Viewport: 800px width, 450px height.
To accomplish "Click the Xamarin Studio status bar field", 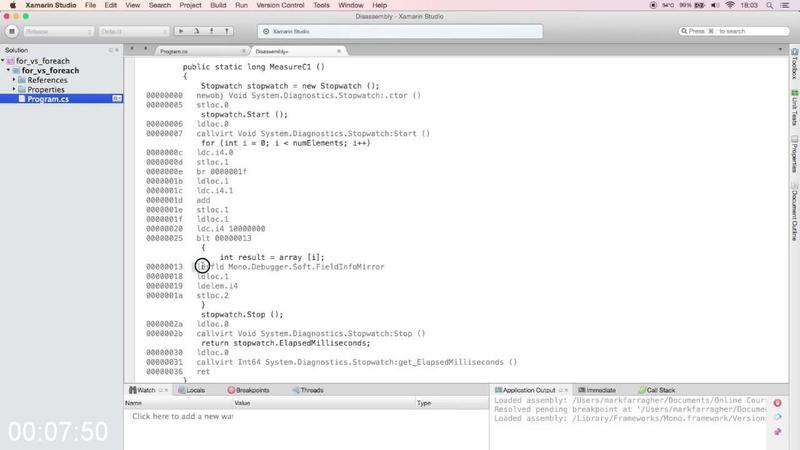I will [x=400, y=32].
